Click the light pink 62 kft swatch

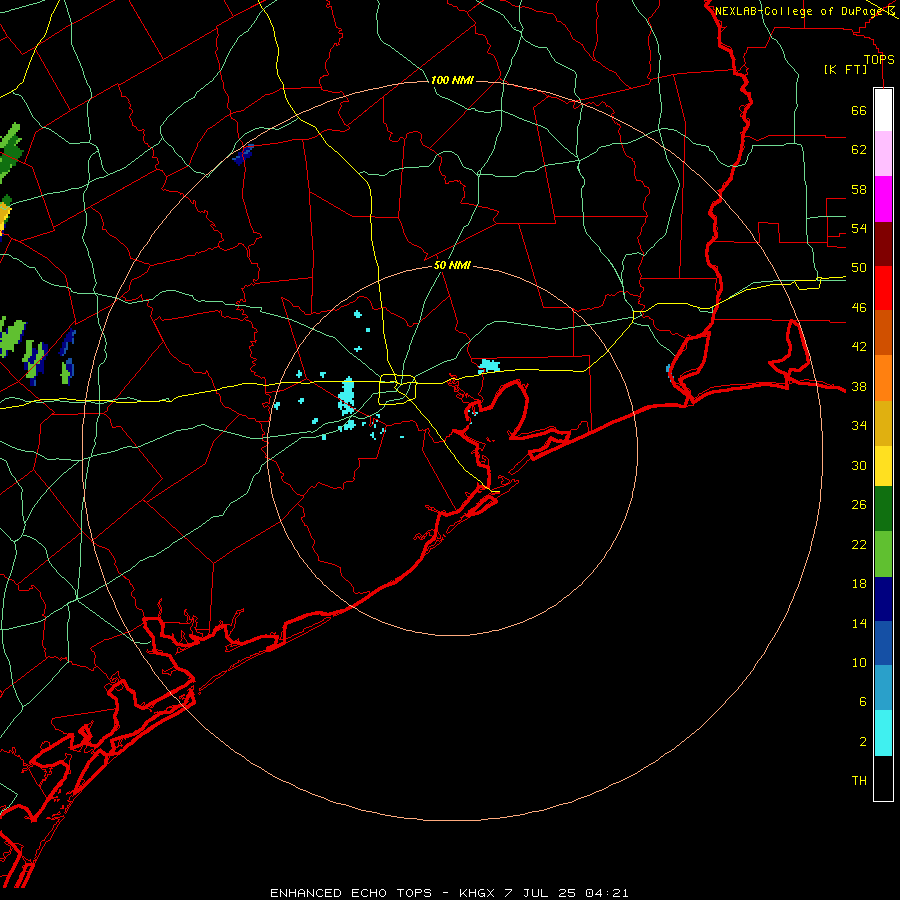click(883, 154)
